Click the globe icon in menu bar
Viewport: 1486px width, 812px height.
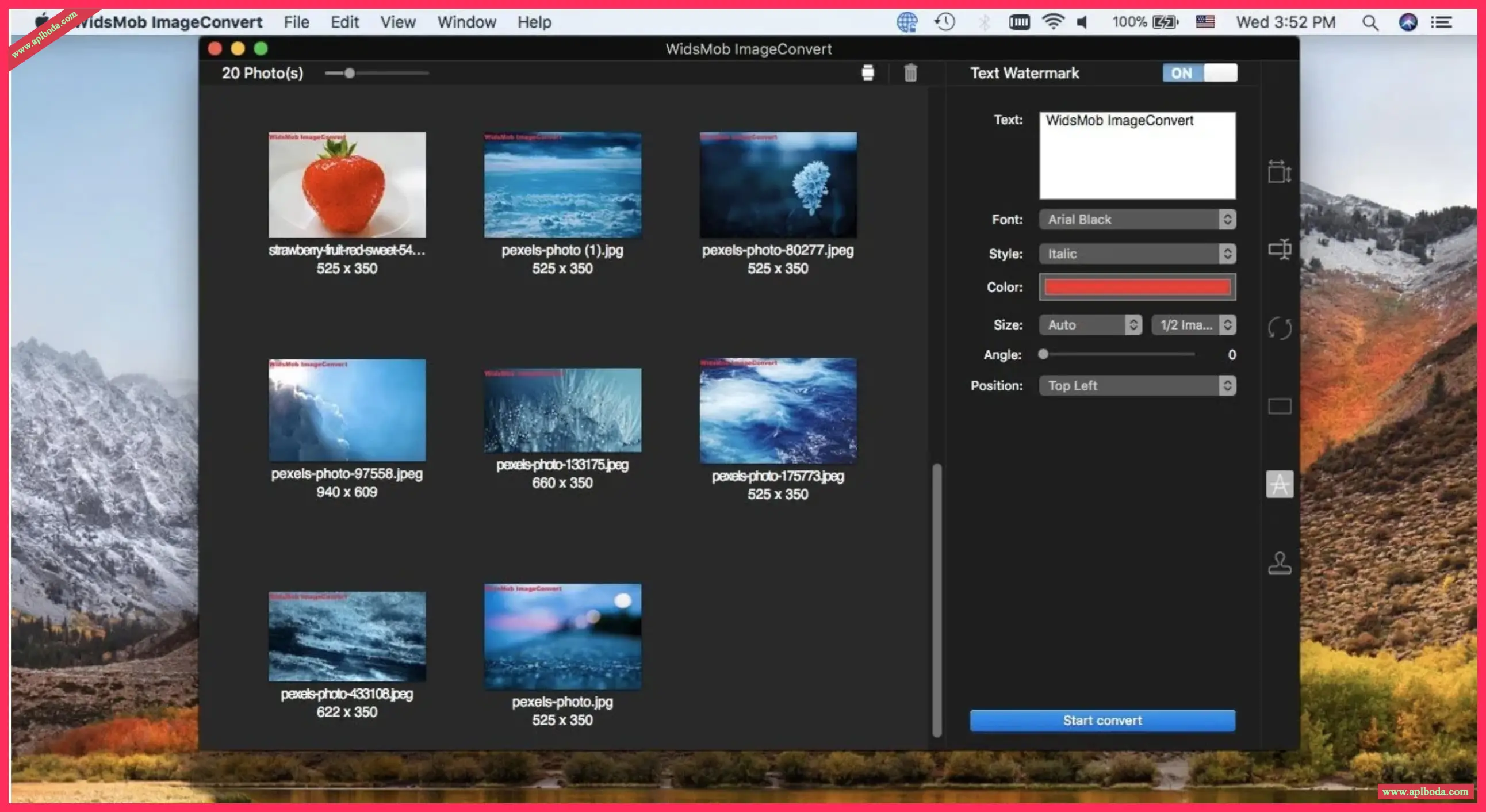click(907, 22)
